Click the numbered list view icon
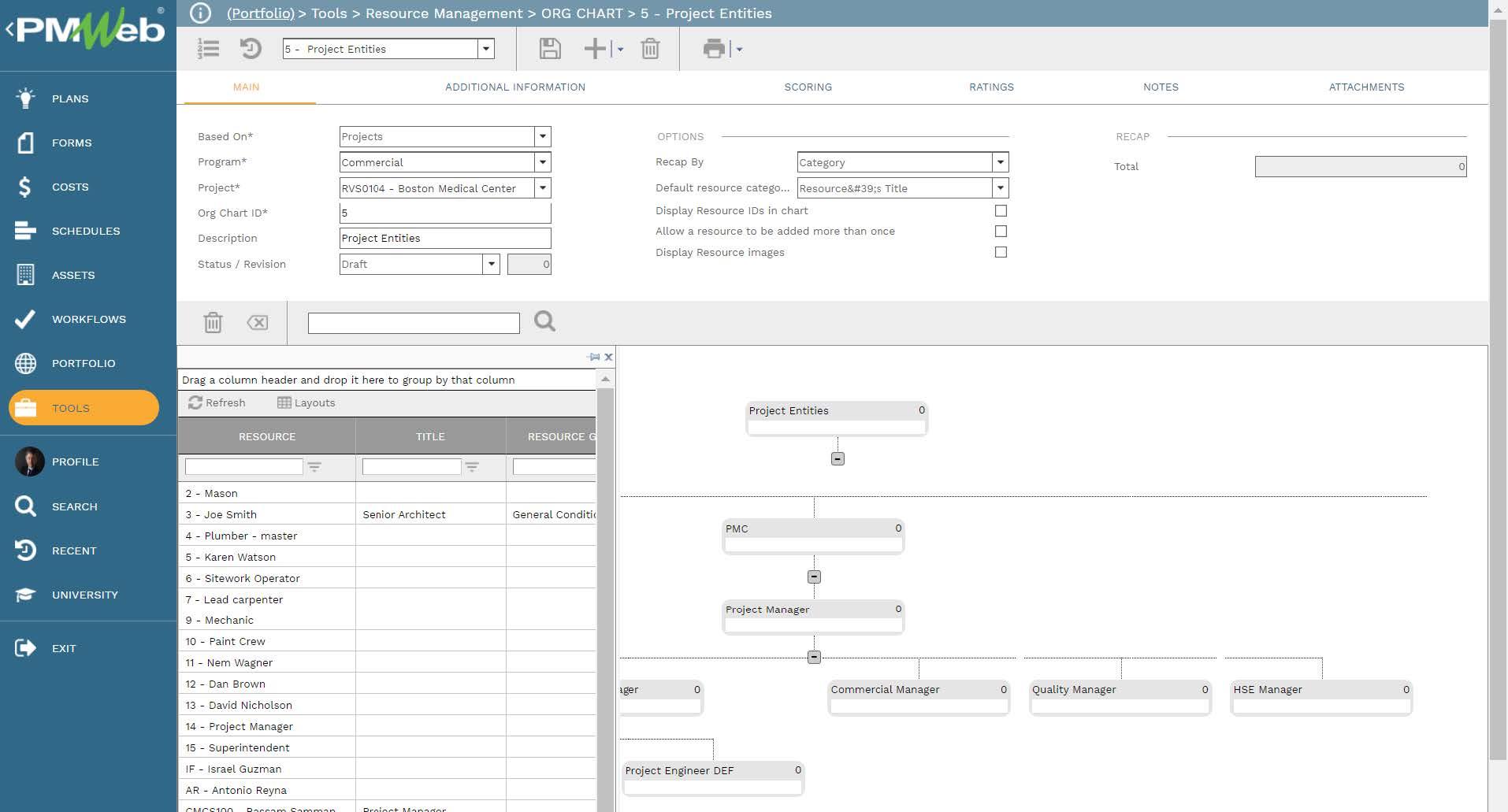 point(208,49)
